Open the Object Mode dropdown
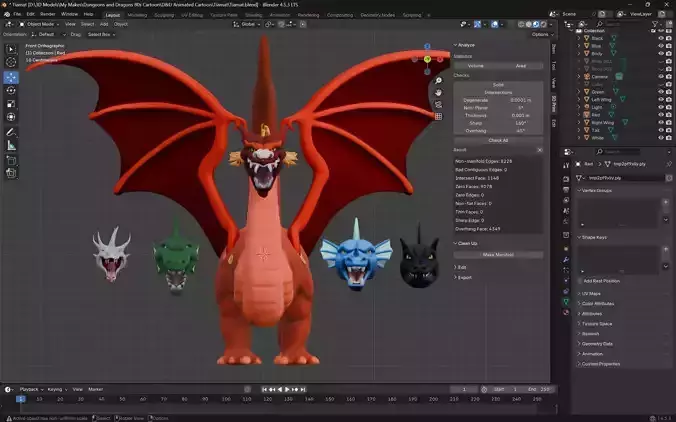The height and width of the screenshot is (422, 676). pos(39,25)
